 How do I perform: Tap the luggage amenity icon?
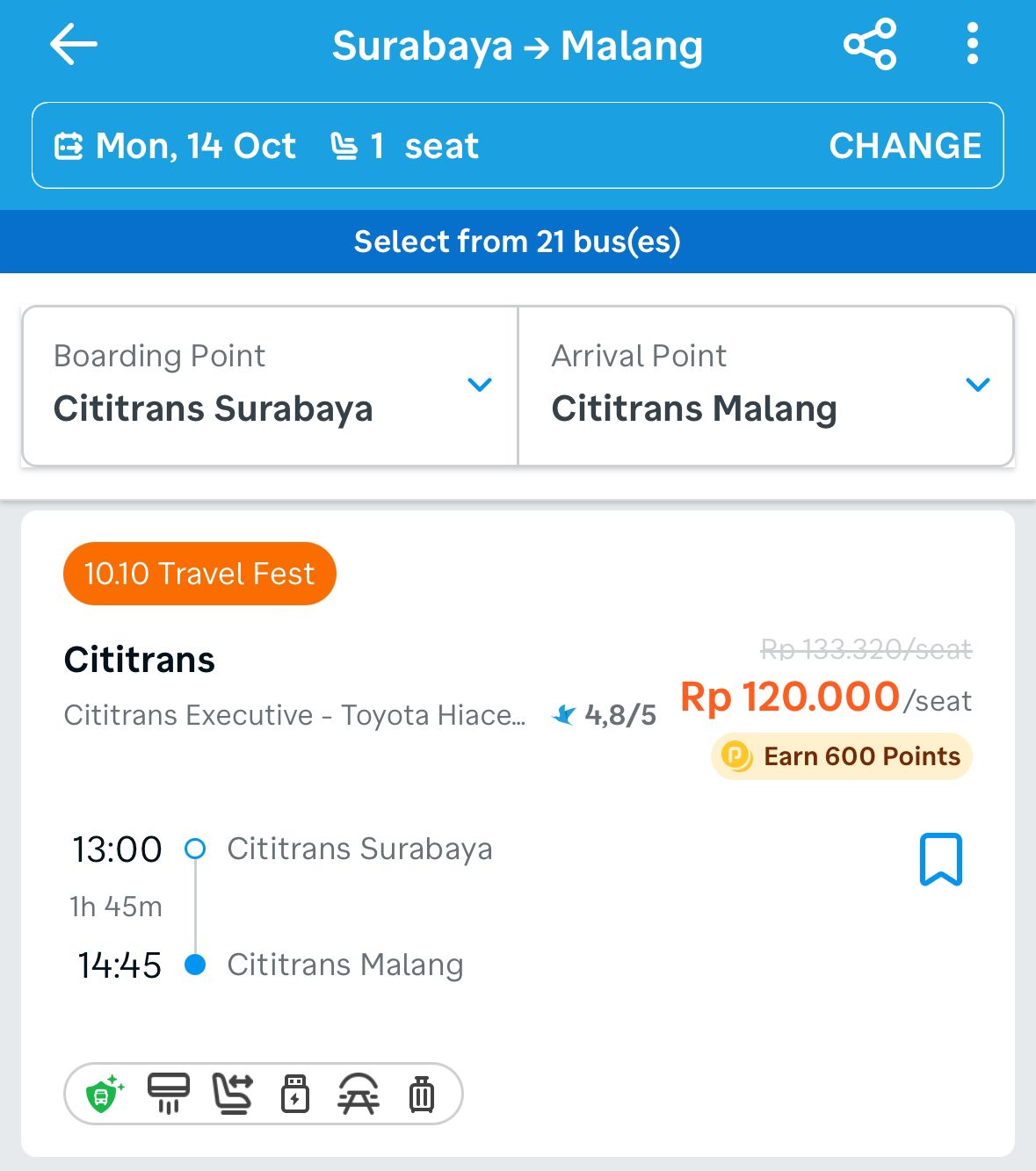click(x=422, y=1094)
